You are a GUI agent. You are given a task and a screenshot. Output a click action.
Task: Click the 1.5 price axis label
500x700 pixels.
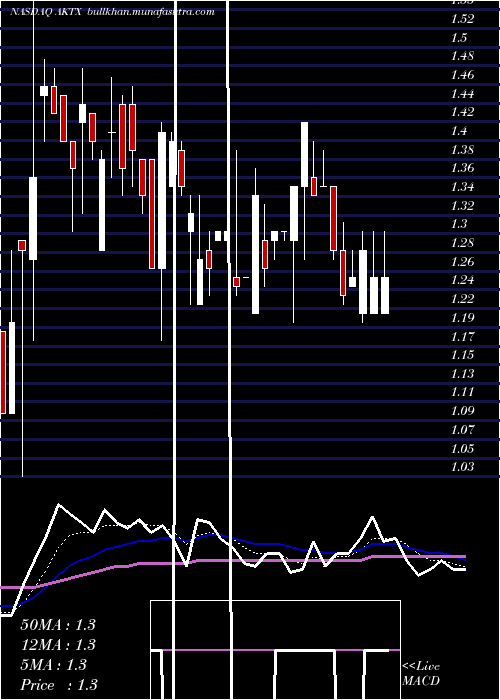coord(459,38)
